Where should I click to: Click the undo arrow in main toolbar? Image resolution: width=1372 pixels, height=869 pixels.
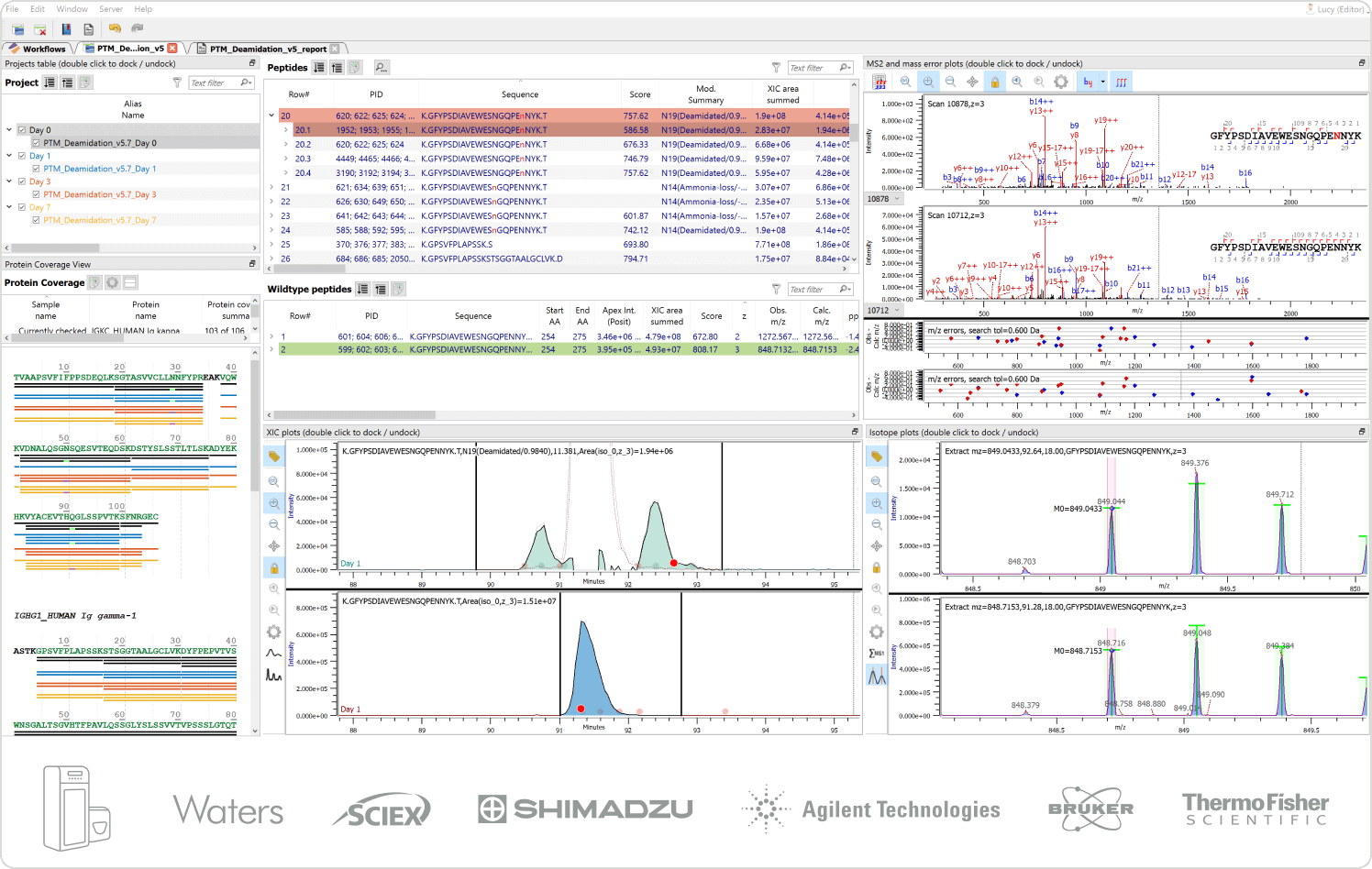pos(115,29)
